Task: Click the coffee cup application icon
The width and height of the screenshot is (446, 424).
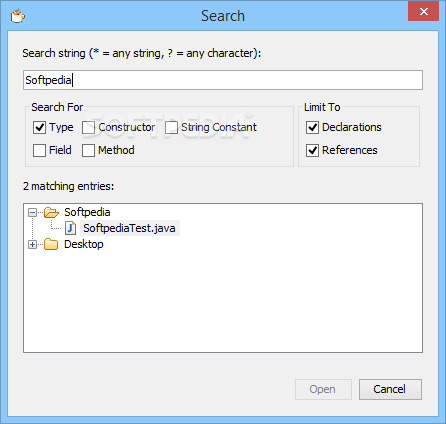Action: pyautogui.click(x=17, y=16)
